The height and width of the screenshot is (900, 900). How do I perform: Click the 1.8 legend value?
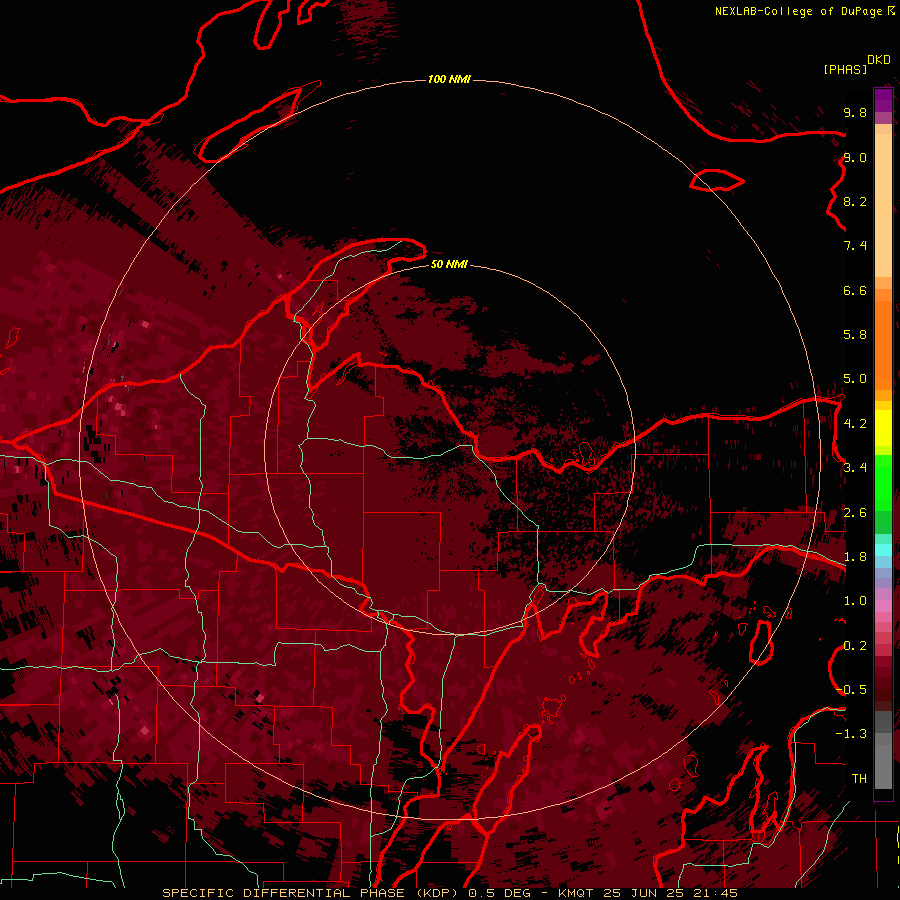click(855, 557)
